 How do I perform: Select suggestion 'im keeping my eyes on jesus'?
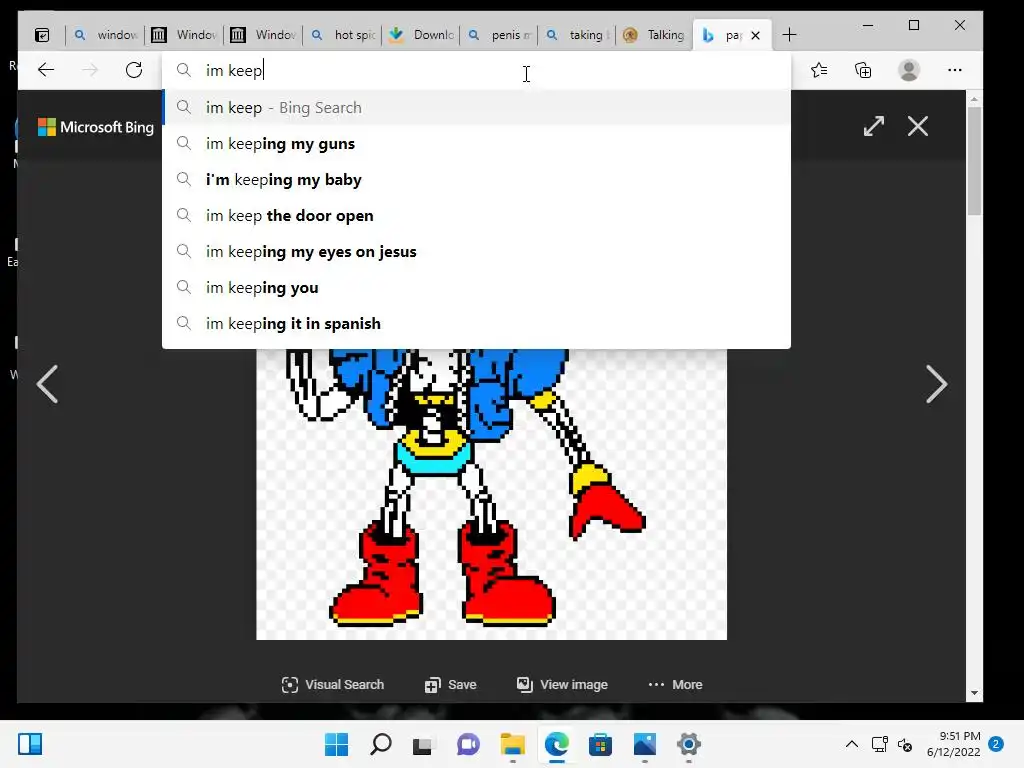[x=477, y=251]
